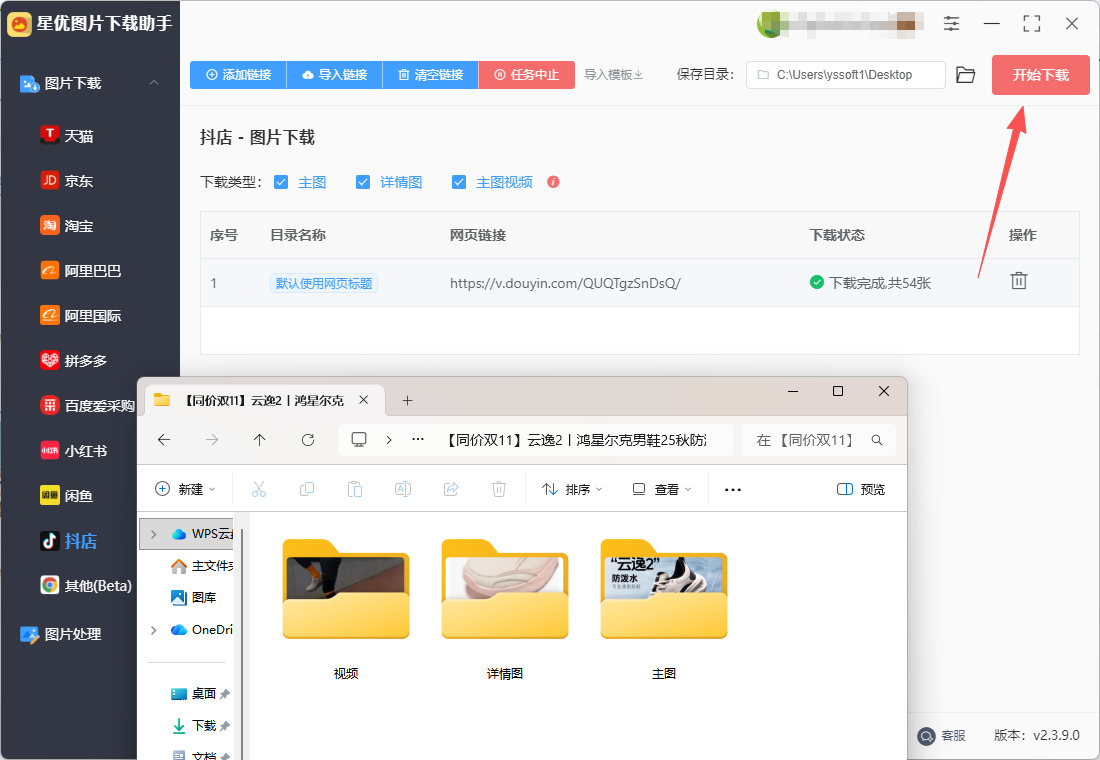
Task: Click the 导入模板 link
Action: (614, 74)
